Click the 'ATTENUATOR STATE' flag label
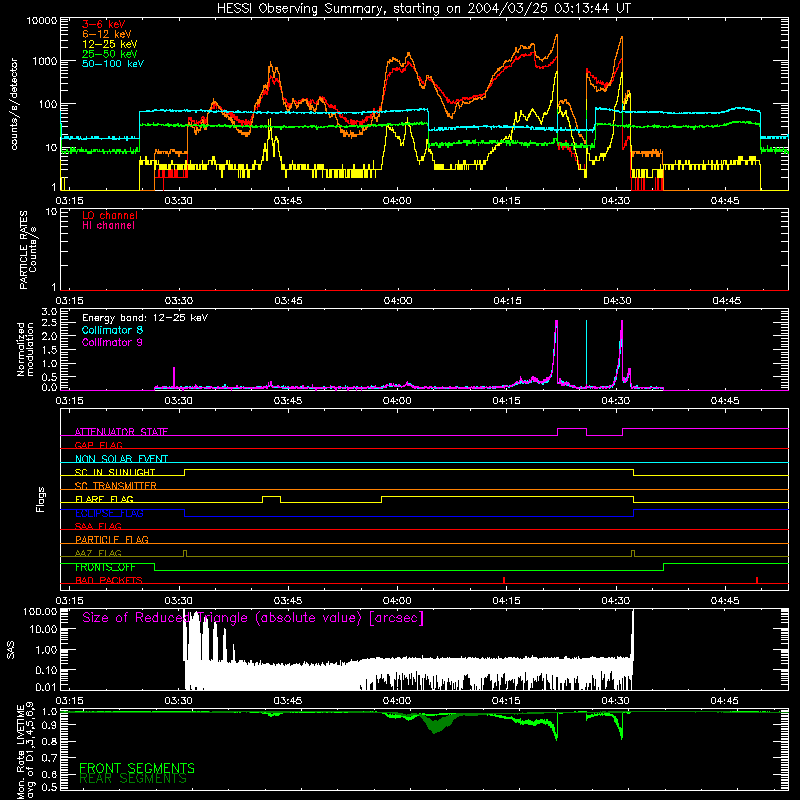This screenshot has width=800, height=800. (x=121, y=432)
